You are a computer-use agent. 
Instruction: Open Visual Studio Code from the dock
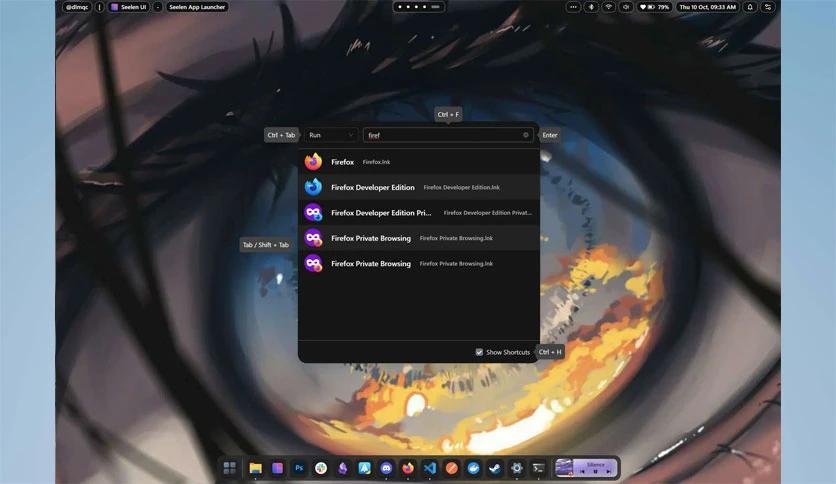coord(430,468)
